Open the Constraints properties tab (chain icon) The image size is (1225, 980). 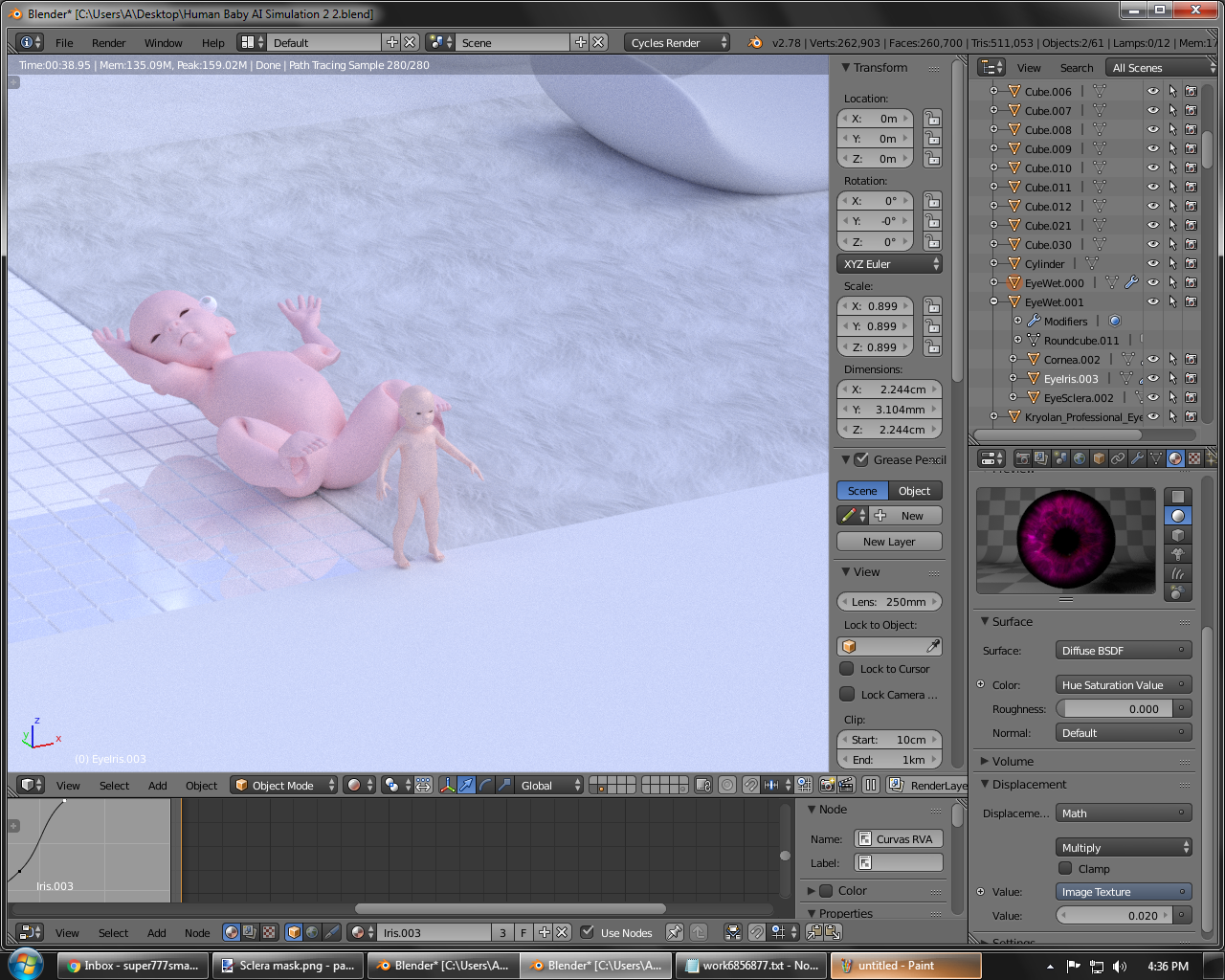pyautogui.click(x=1118, y=458)
